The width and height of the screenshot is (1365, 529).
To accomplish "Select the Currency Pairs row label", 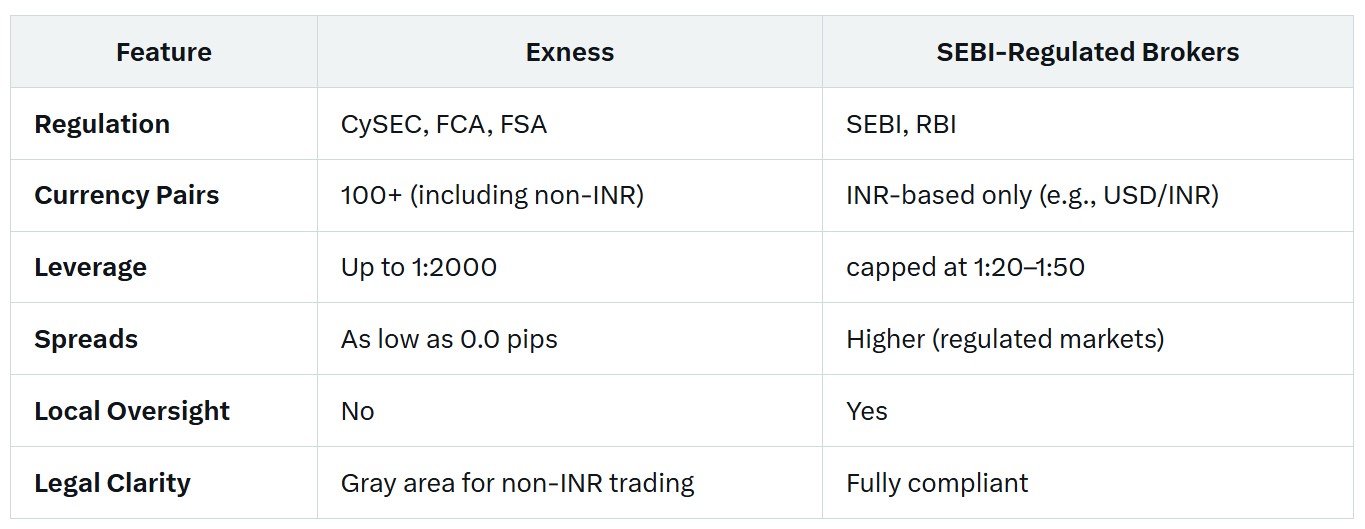I will pos(127,195).
